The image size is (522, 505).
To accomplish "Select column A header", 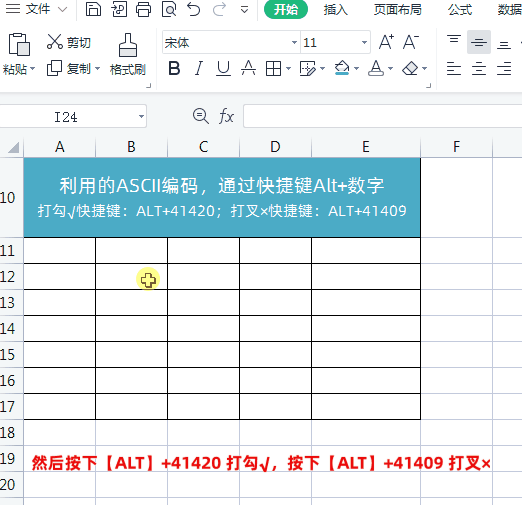I will (60, 147).
